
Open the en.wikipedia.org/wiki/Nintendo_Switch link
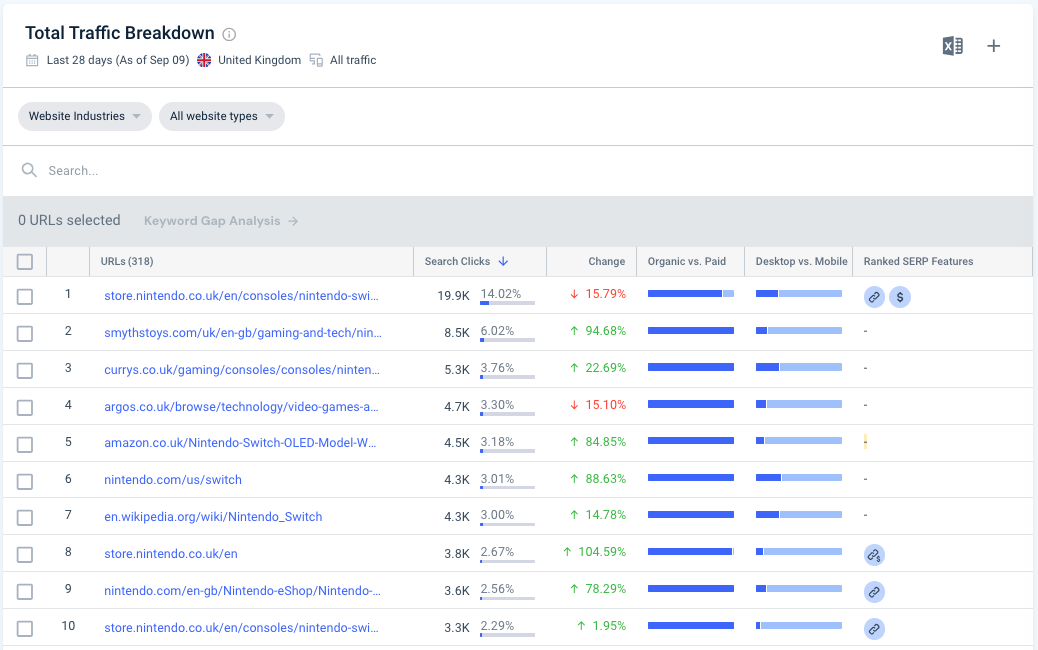tap(213, 517)
